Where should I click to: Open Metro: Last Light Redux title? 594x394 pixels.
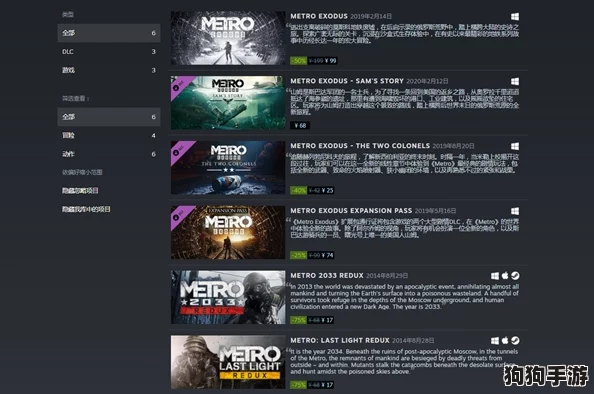340,340
